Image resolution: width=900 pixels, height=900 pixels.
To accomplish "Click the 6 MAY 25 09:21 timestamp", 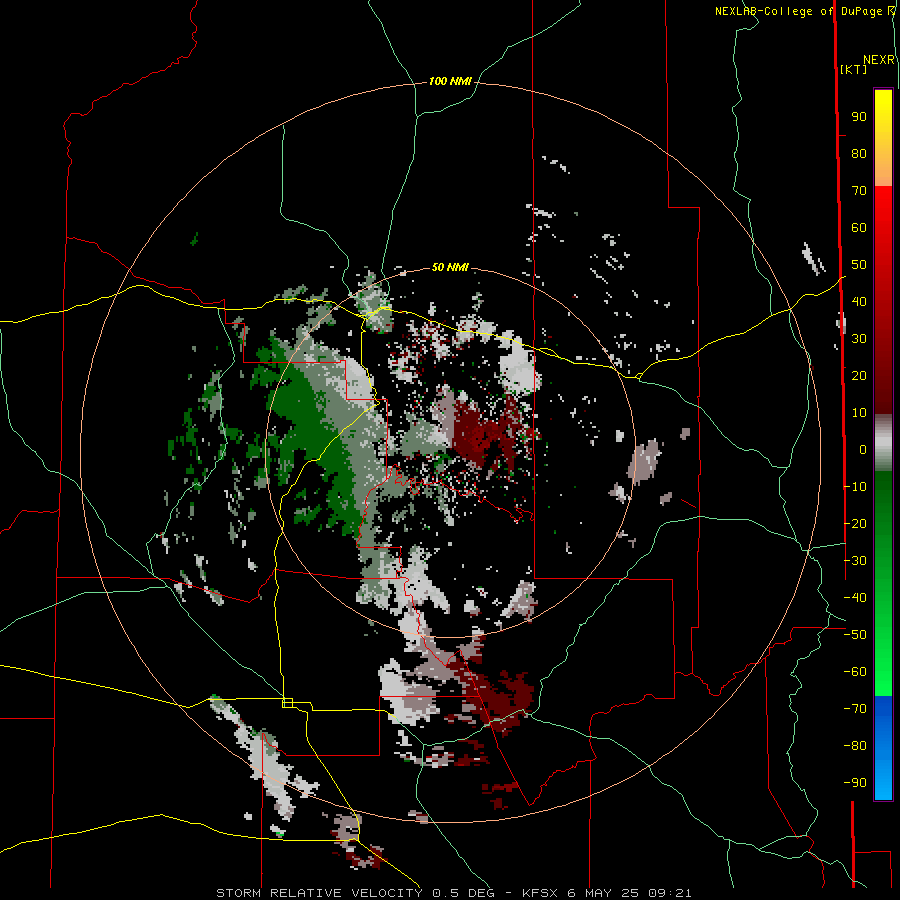I will [x=629, y=893].
